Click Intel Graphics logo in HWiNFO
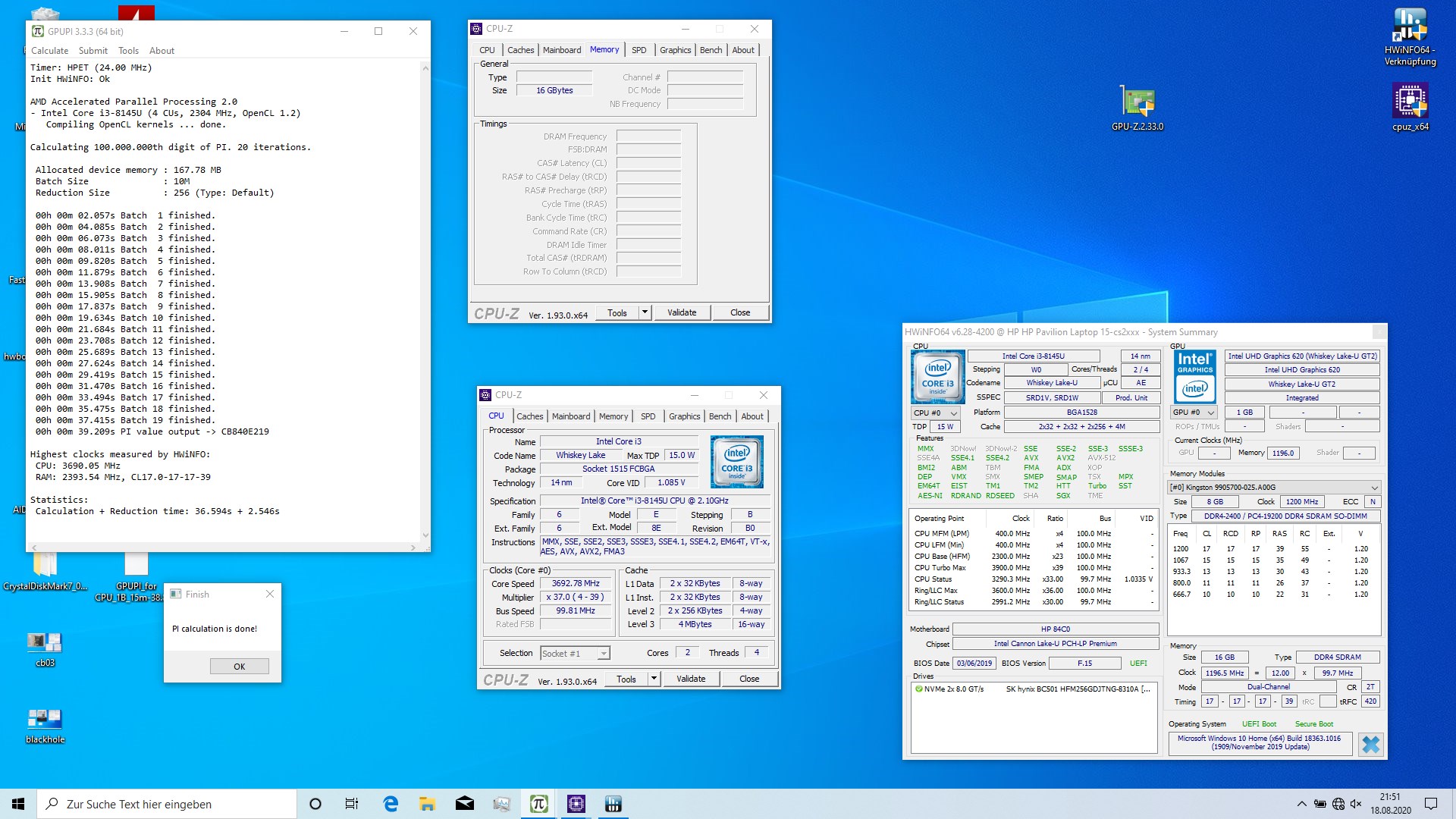Screen dimensions: 1456x819 pos(1195,376)
